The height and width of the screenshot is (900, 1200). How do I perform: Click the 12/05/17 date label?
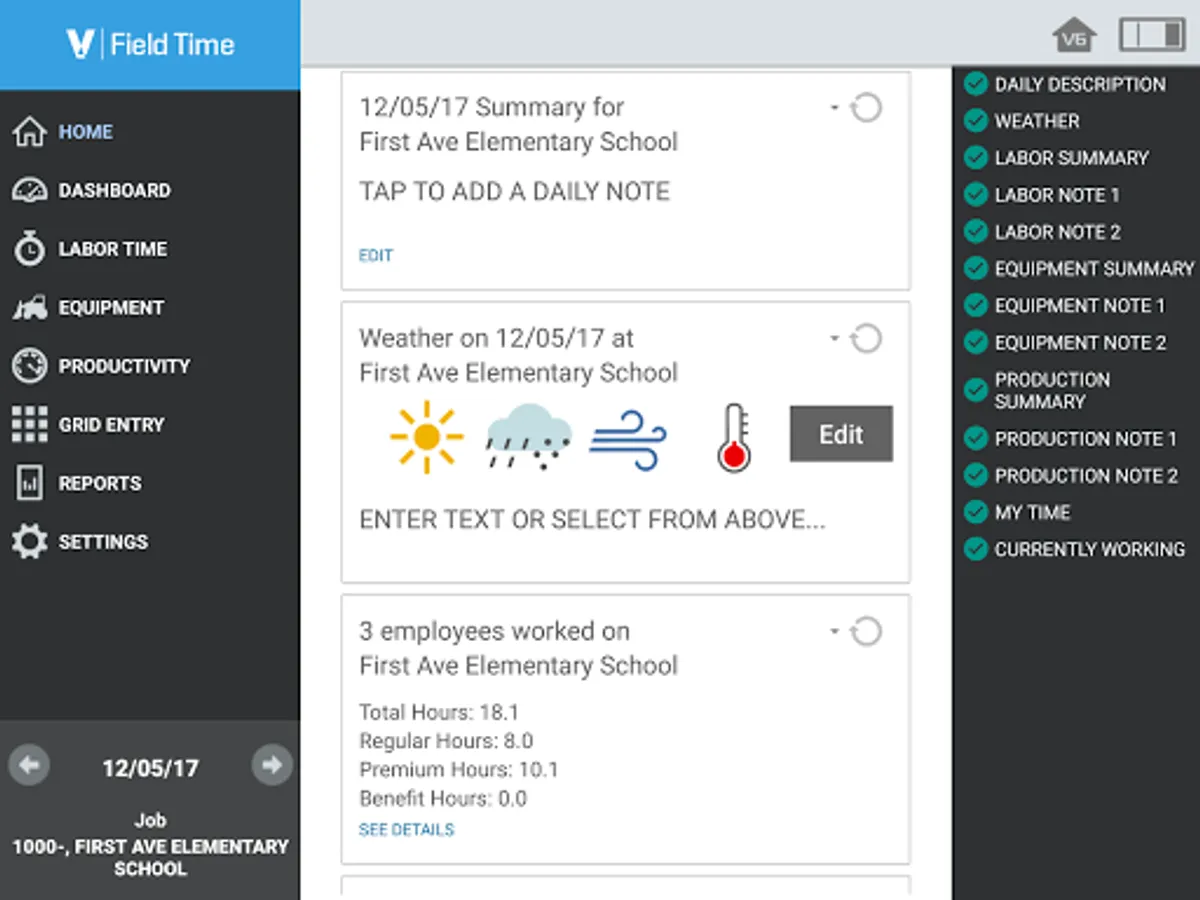(x=150, y=768)
